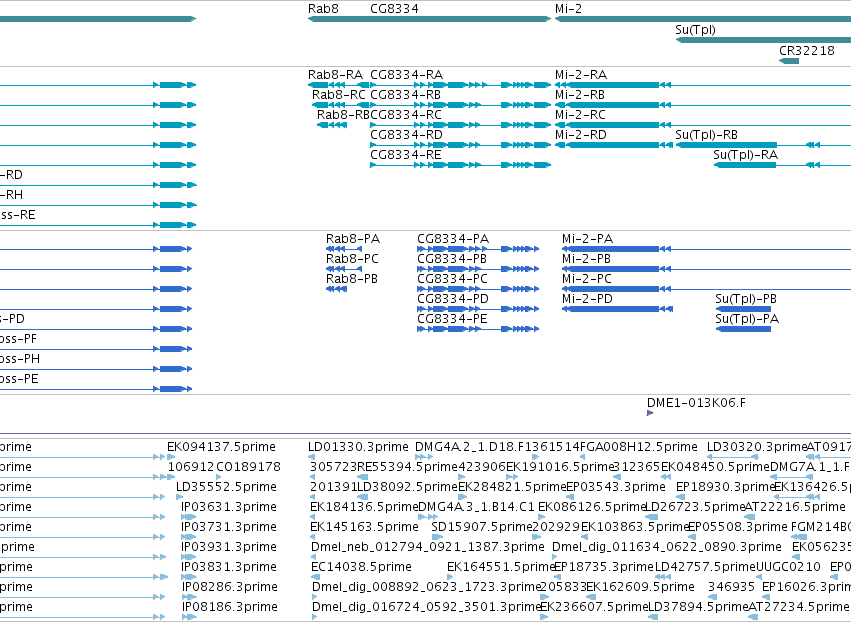The height and width of the screenshot is (622, 851).
Task: Click transcript Mi-2-RD label
Action: [581, 135]
